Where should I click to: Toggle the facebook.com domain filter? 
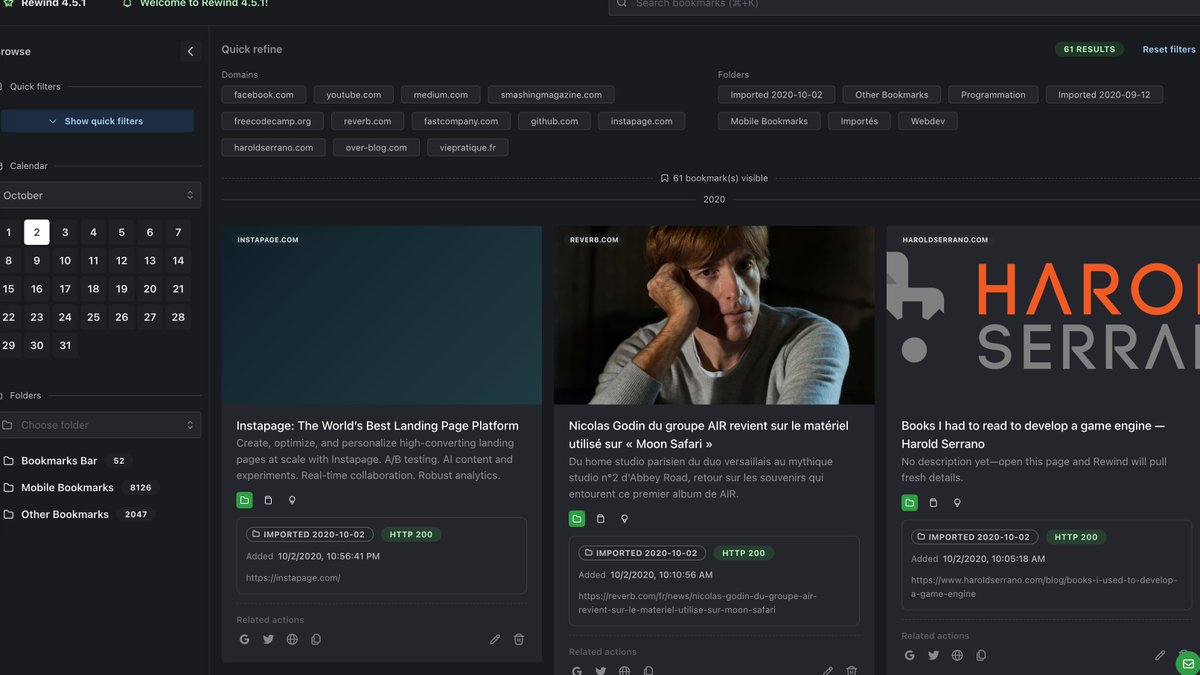pyautogui.click(x=264, y=95)
